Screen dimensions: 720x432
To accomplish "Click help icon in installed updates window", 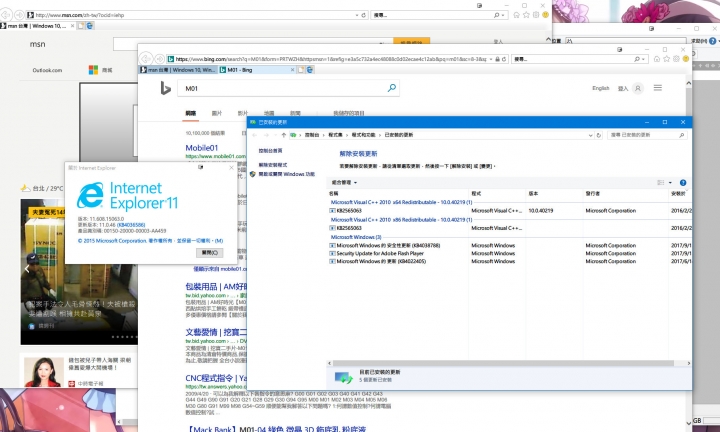I will point(683,183).
